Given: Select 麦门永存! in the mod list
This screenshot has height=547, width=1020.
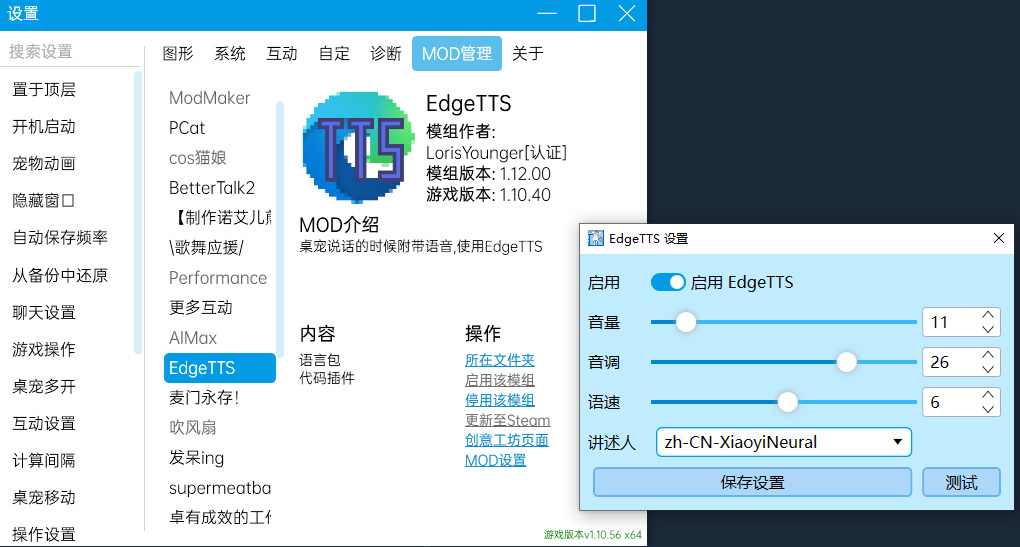Looking at the screenshot, I should (220, 397).
